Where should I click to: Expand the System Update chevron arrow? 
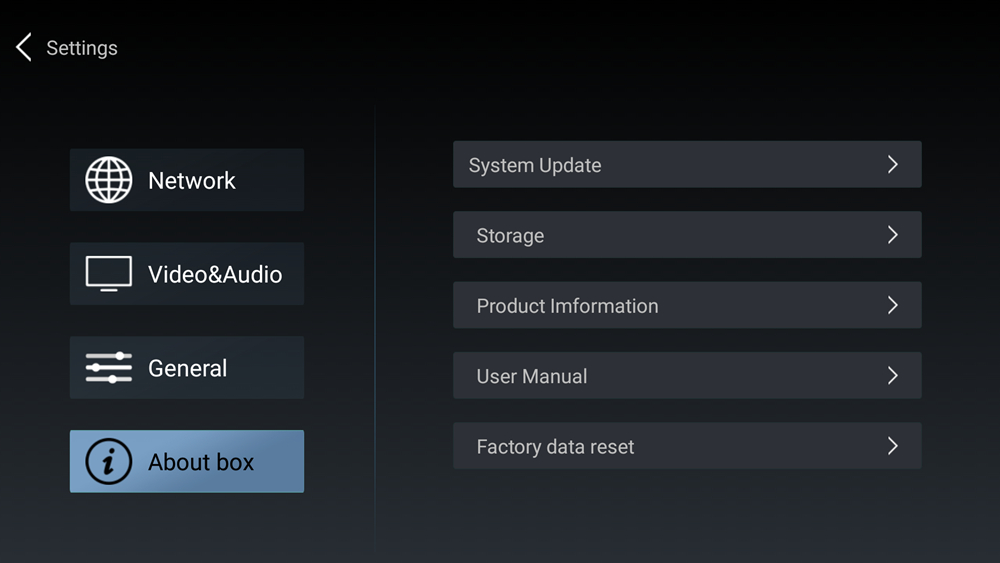point(893,165)
